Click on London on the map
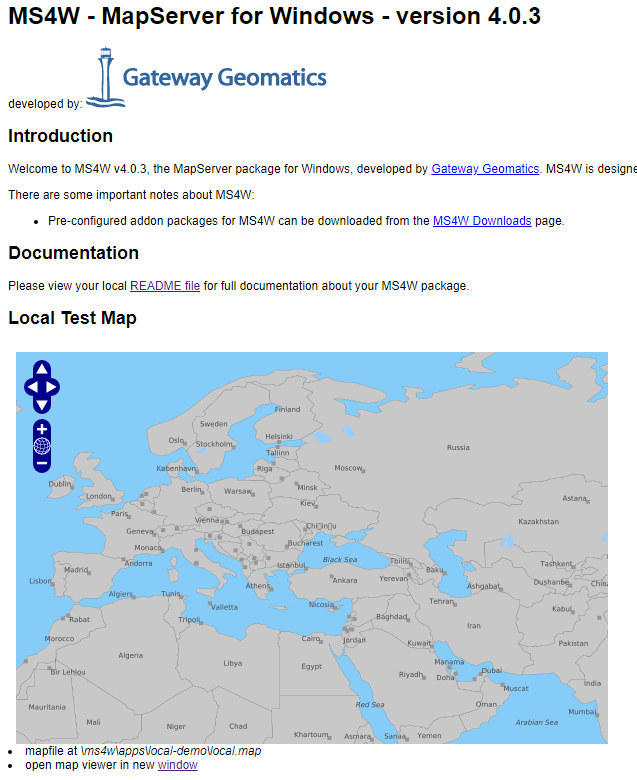 tap(100, 496)
